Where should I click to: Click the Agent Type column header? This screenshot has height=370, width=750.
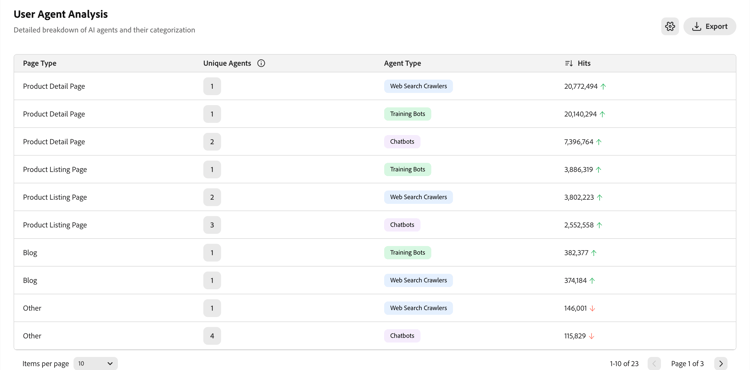(402, 63)
